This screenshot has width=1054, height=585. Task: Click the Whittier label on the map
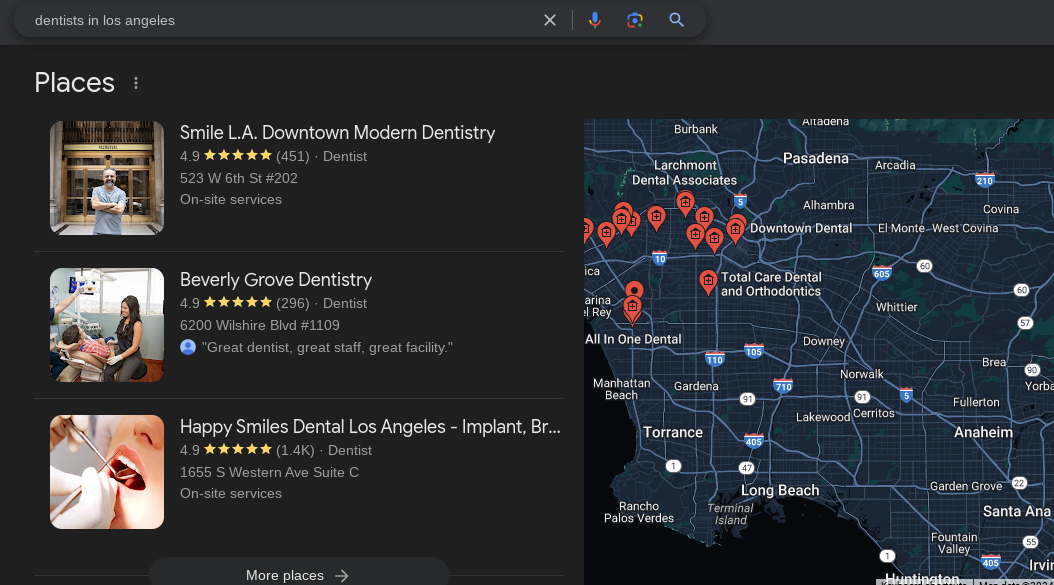(x=896, y=307)
